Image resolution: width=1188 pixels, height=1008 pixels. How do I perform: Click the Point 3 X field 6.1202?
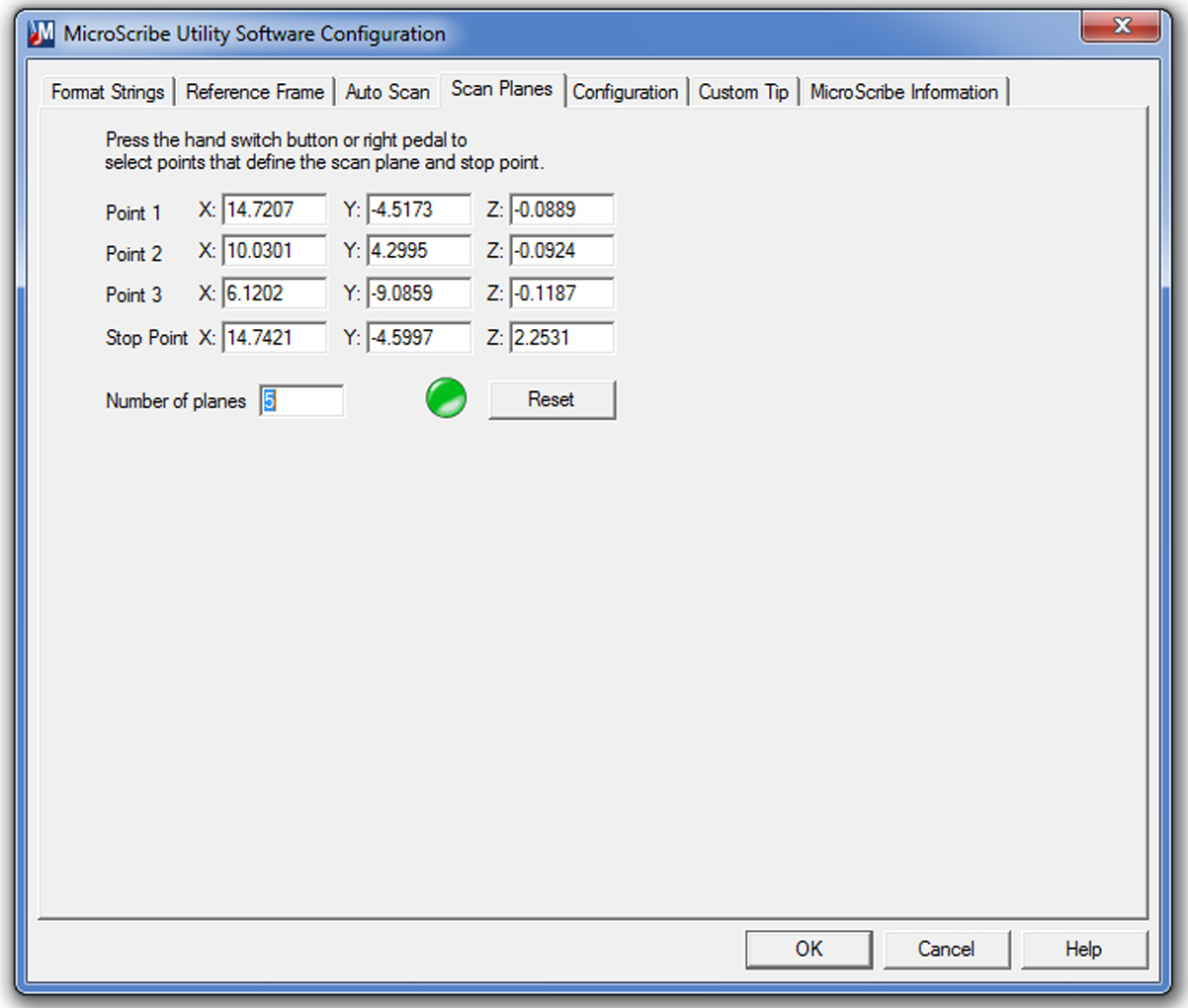point(274,294)
